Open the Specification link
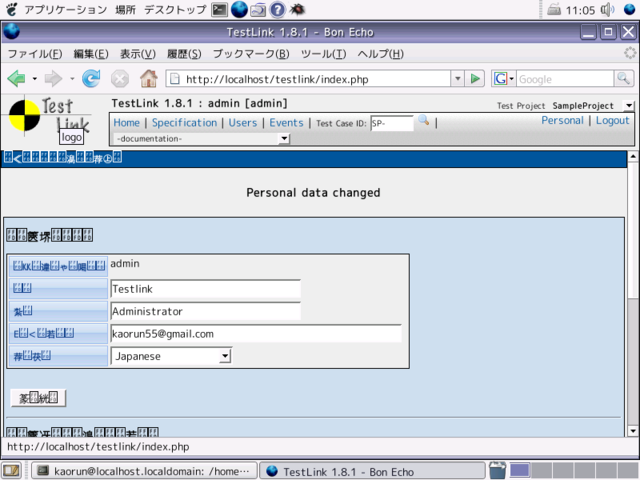 (184, 122)
